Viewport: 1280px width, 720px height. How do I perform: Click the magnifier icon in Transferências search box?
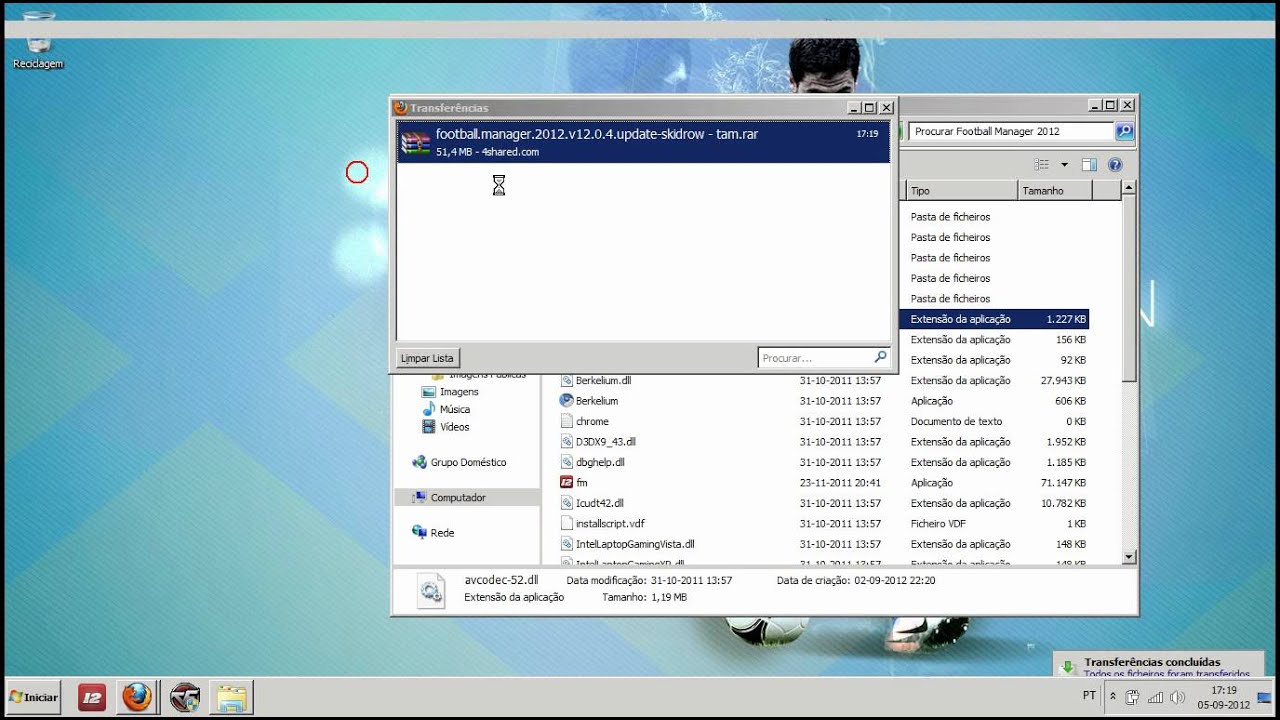click(x=881, y=357)
